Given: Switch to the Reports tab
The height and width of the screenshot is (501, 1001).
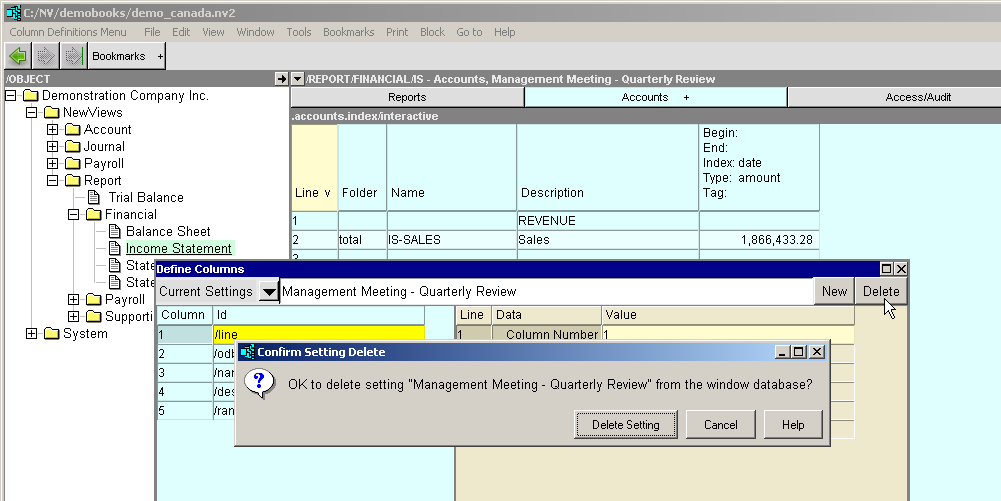Looking at the screenshot, I should [x=407, y=97].
